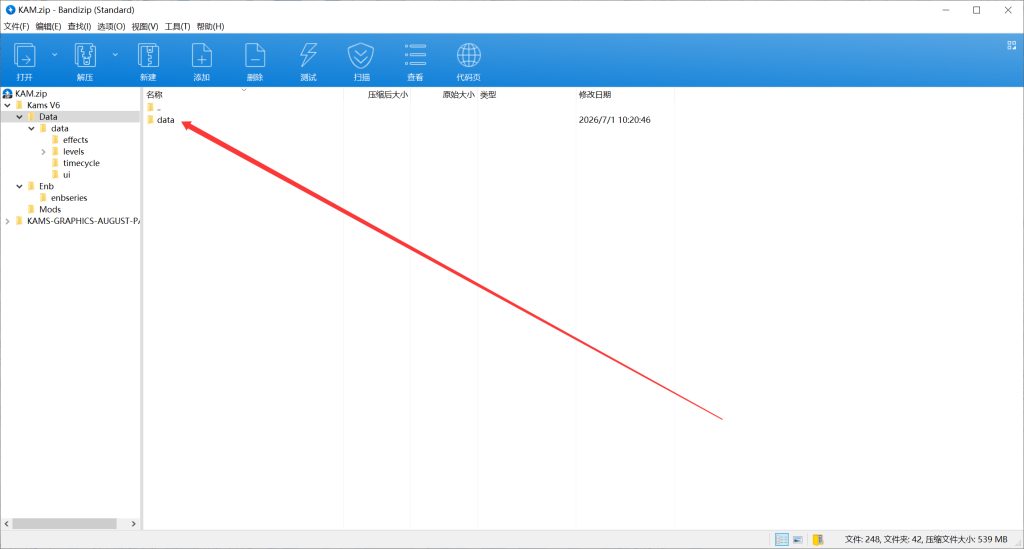
Task: Click the yellow folder-tree icon in status bar
Action: click(x=818, y=539)
